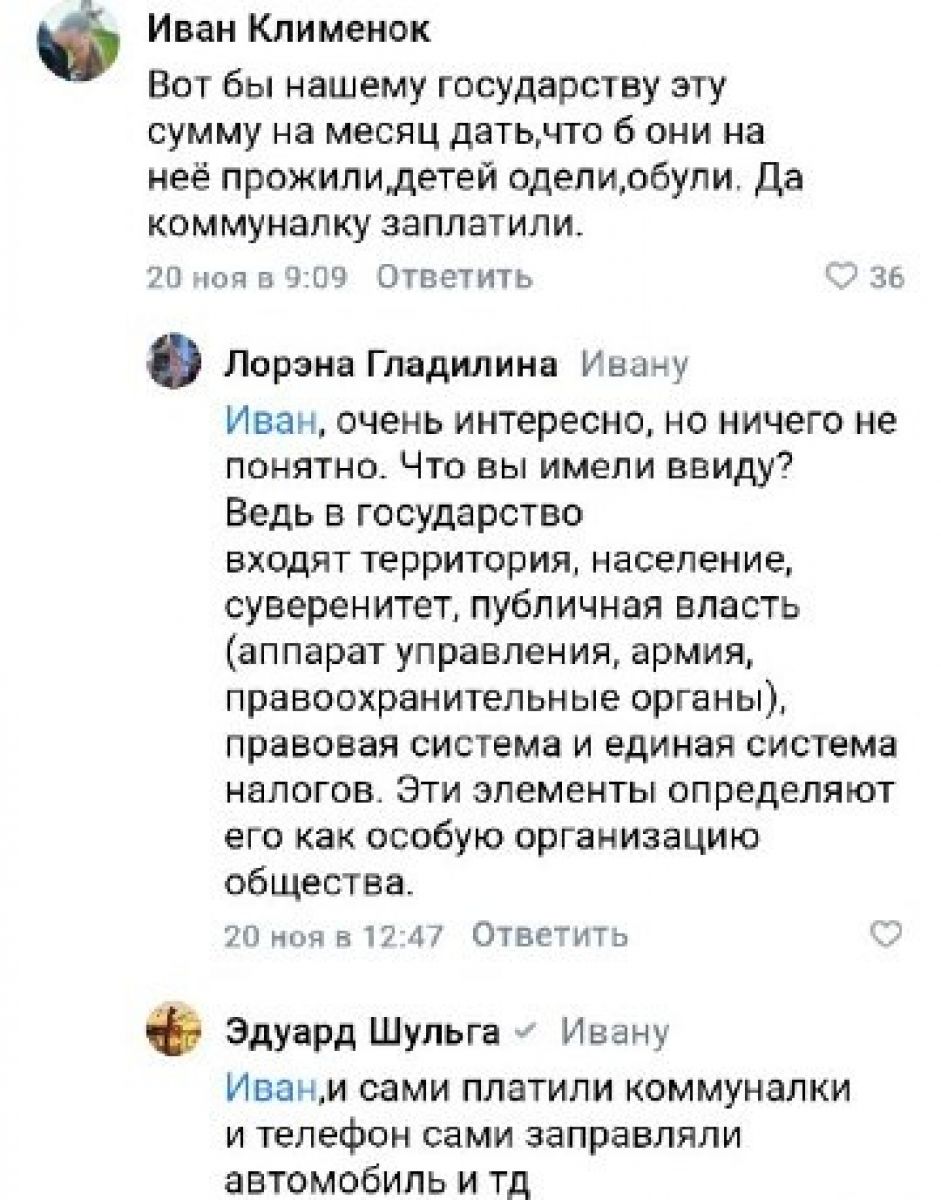Image resolution: width=941 pixels, height=1200 pixels.
Task: Open the timestamp 20 ноя в 12:47
Action: (333, 935)
